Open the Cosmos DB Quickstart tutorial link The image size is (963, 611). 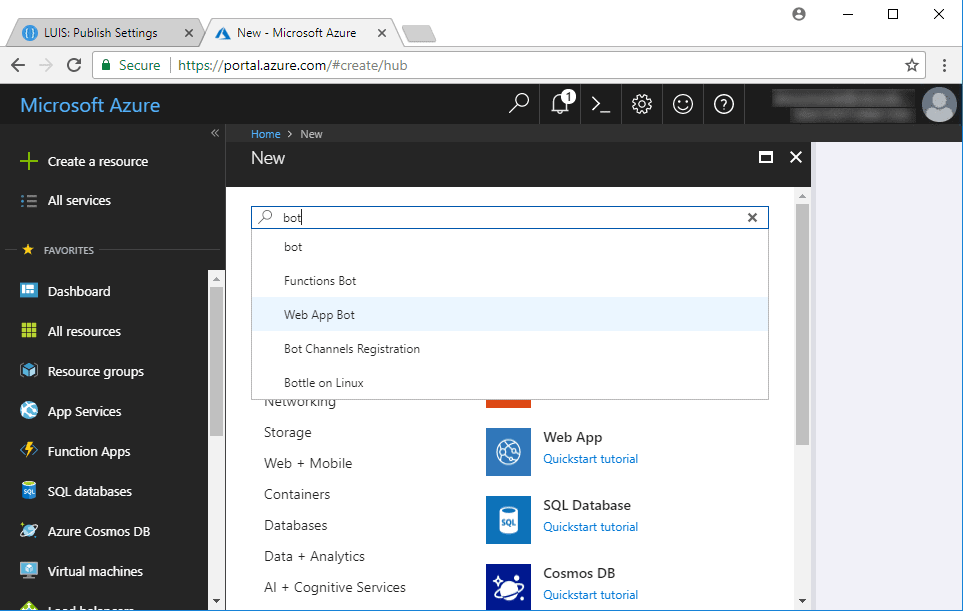(591, 594)
